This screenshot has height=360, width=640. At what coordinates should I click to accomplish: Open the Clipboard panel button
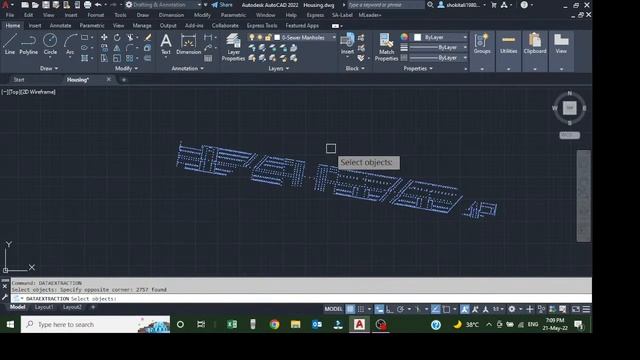tap(535, 51)
